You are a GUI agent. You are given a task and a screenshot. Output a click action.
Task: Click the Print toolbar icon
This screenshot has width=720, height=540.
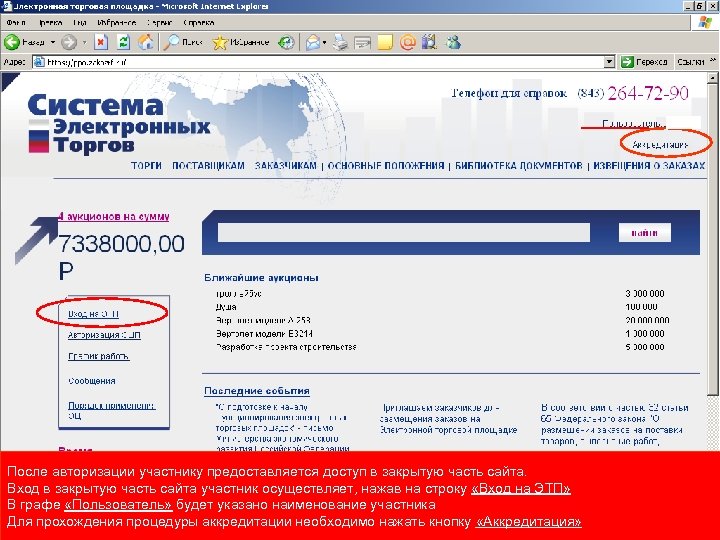coord(340,42)
